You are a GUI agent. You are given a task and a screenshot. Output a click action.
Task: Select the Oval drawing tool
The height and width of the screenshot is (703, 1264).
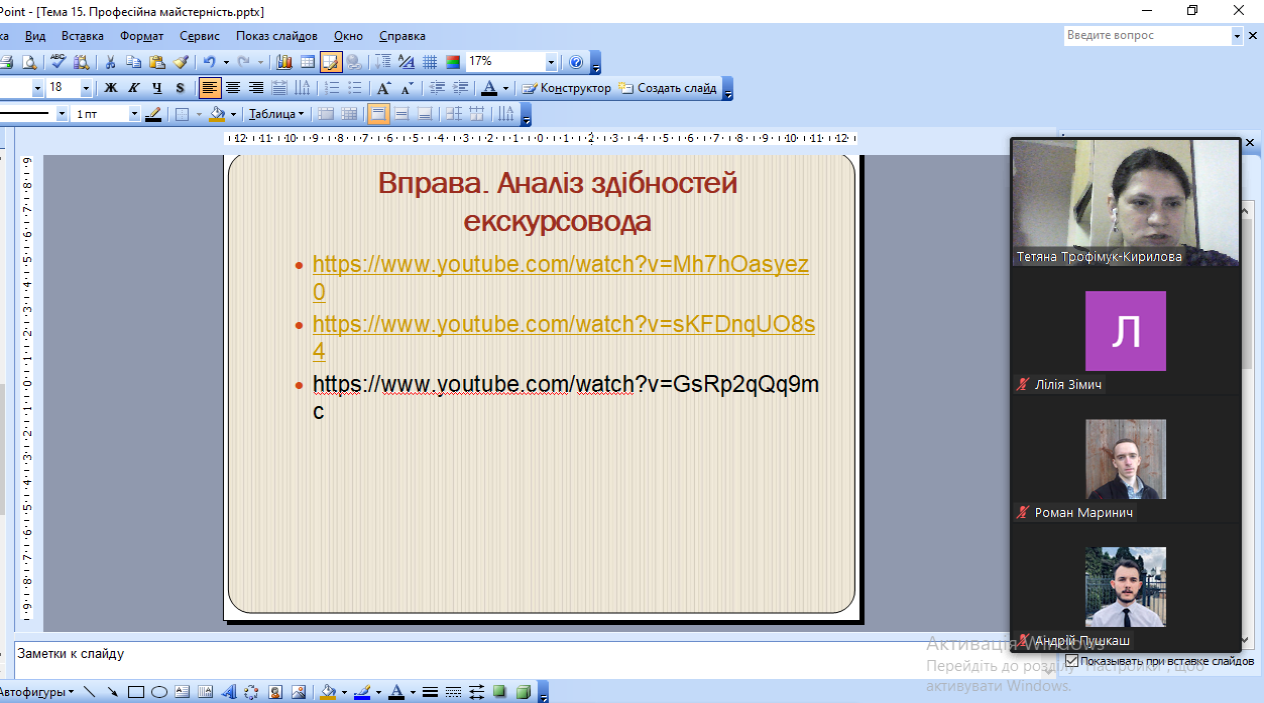[x=159, y=692]
